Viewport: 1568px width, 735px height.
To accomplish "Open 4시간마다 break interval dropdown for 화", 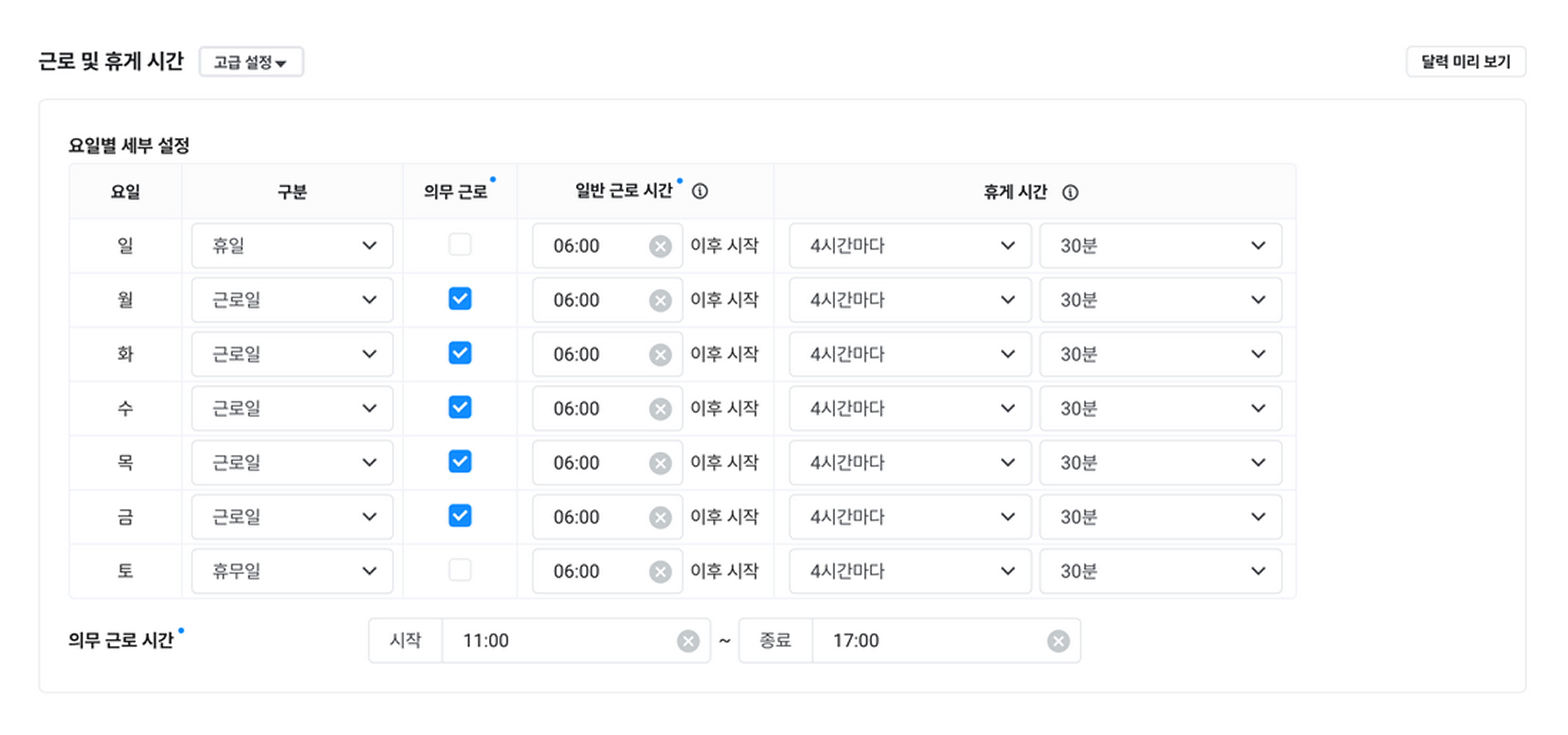I will (x=910, y=354).
